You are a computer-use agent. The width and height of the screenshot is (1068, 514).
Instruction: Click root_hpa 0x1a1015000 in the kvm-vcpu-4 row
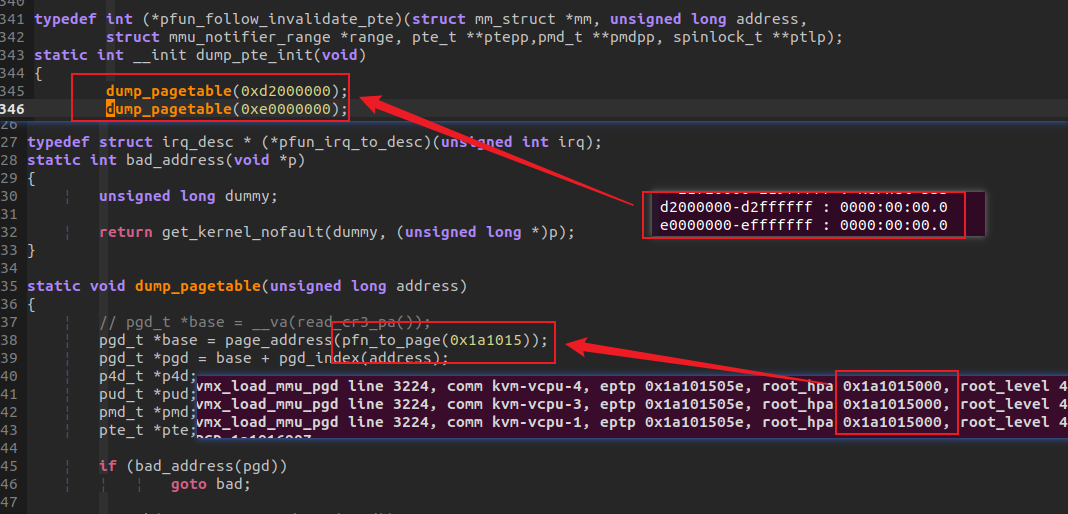855,387
